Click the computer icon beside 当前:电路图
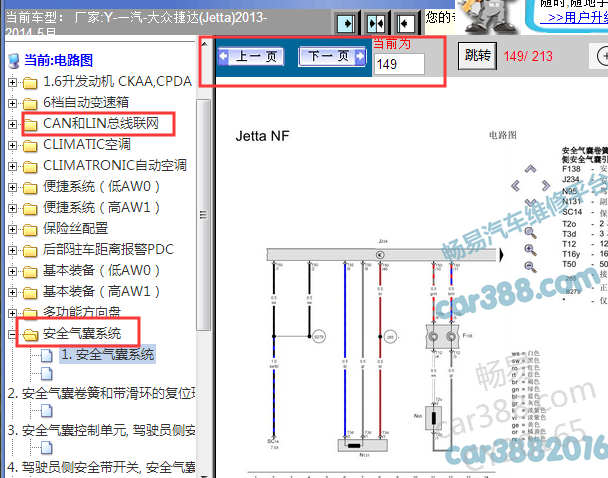608x478 pixels. pyautogui.click(x=14, y=60)
